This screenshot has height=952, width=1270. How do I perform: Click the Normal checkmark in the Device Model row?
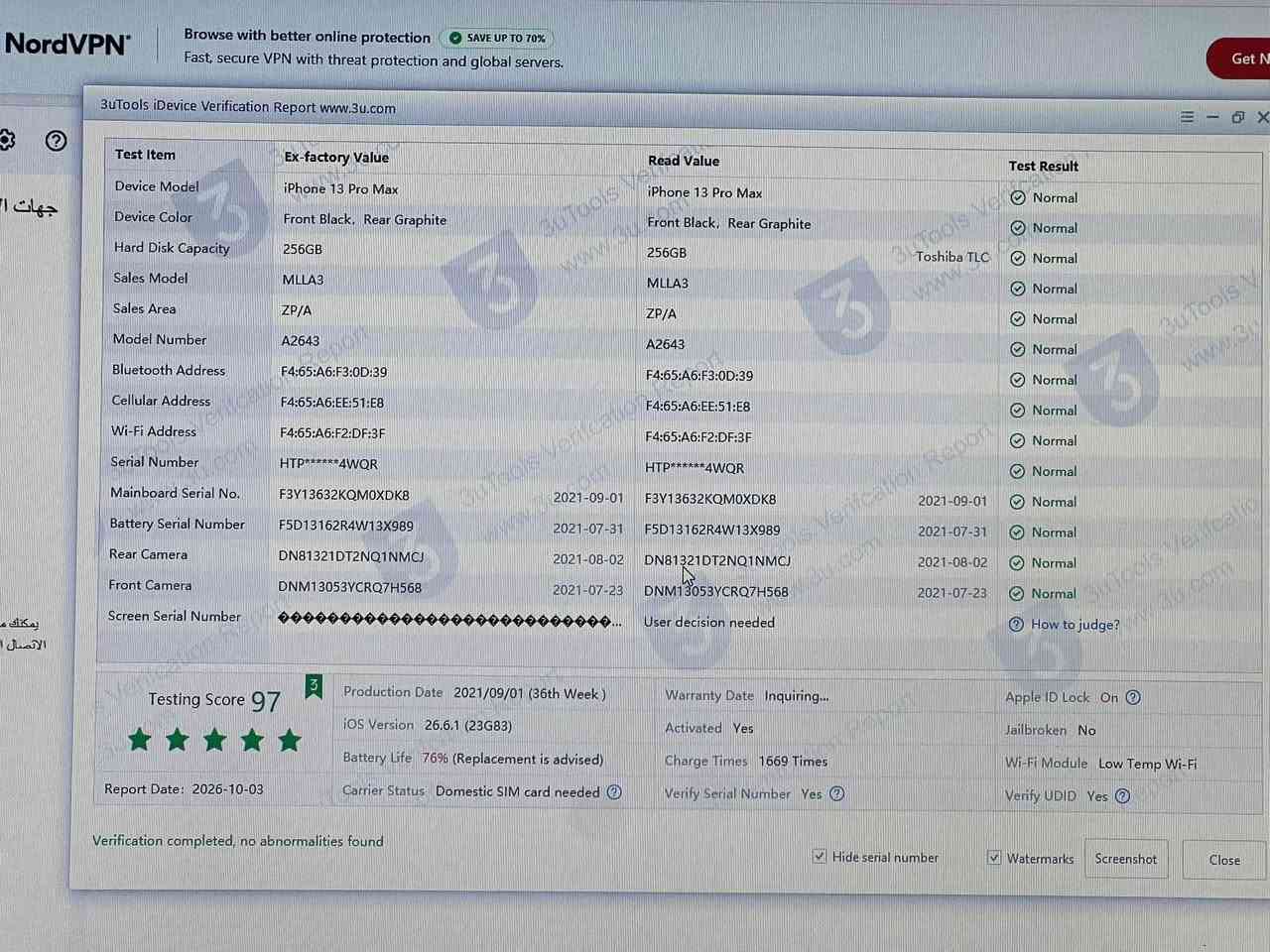click(1018, 197)
